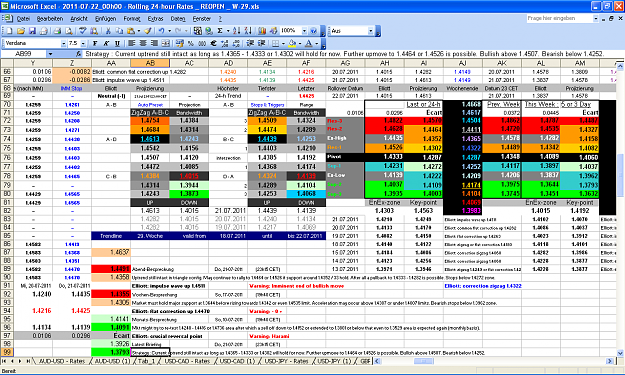Switch to the USD-CAD - Rates sheet tab
This screenshot has width=625, height=375.
click(187, 361)
